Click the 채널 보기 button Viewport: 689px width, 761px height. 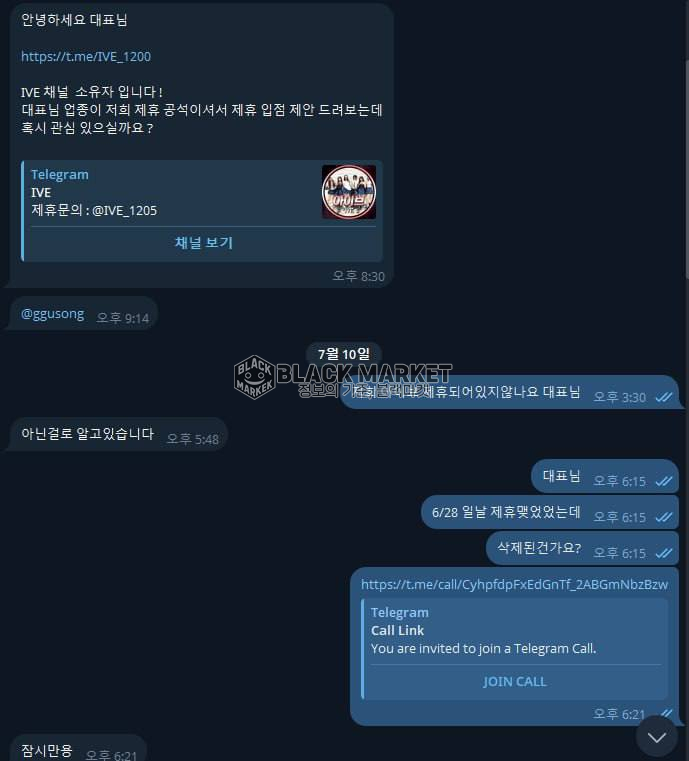203,243
